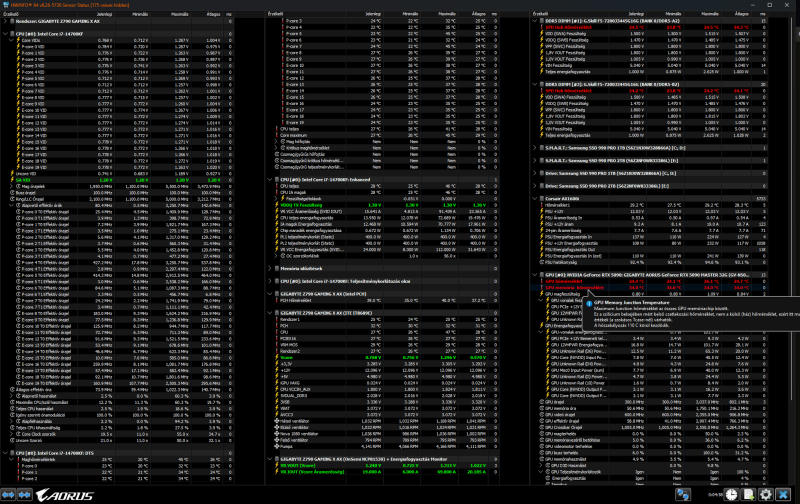Collapse the GPU [#0] NVIDIA GeForce RTX 5090 group

pyautogui.click(x=535, y=275)
